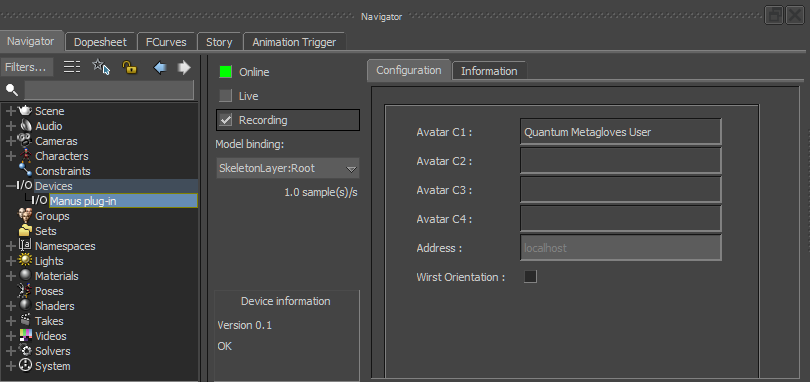
Task: Open the SkeletonLayer:Root model binding dropdown
Action: (x=288, y=168)
